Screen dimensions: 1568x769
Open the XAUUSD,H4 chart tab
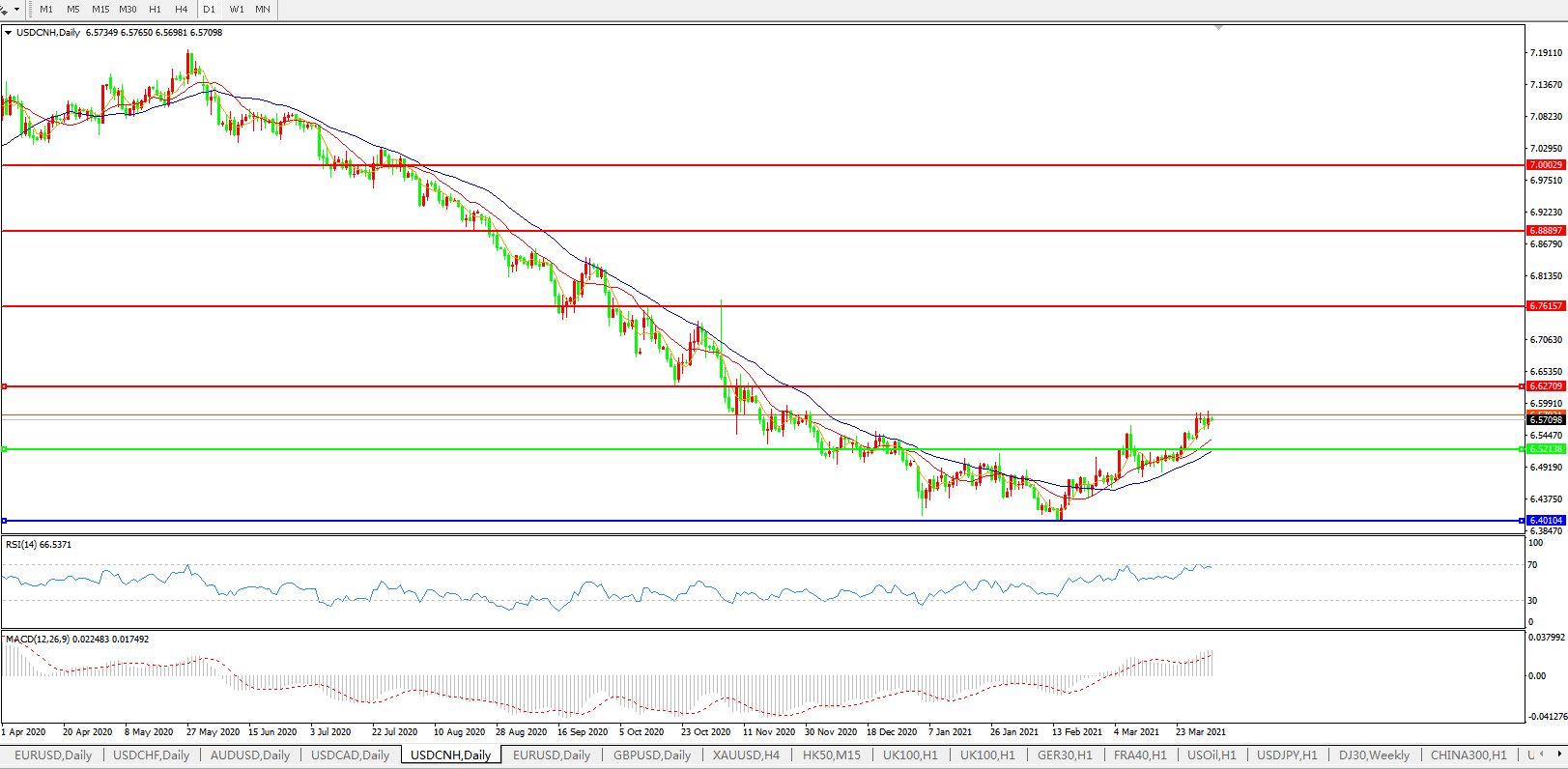[x=746, y=755]
